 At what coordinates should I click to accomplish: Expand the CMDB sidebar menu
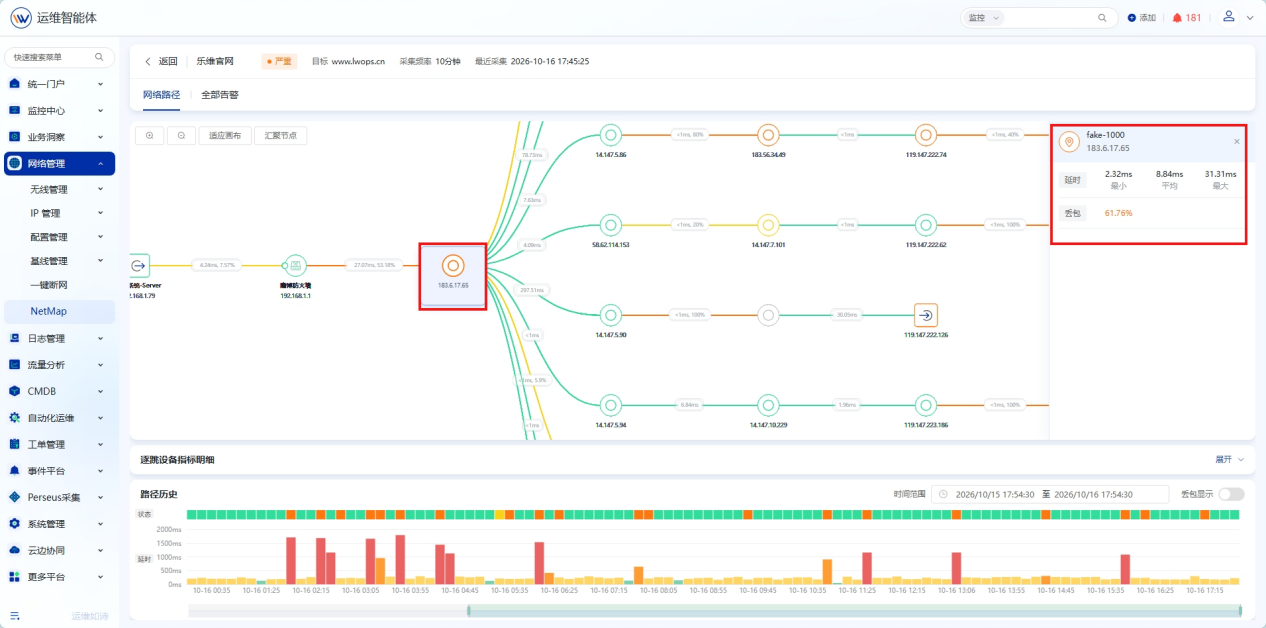[x=59, y=391]
